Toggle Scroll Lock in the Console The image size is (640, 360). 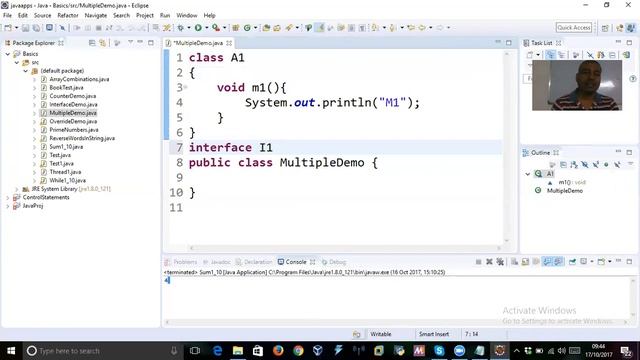click(525, 262)
